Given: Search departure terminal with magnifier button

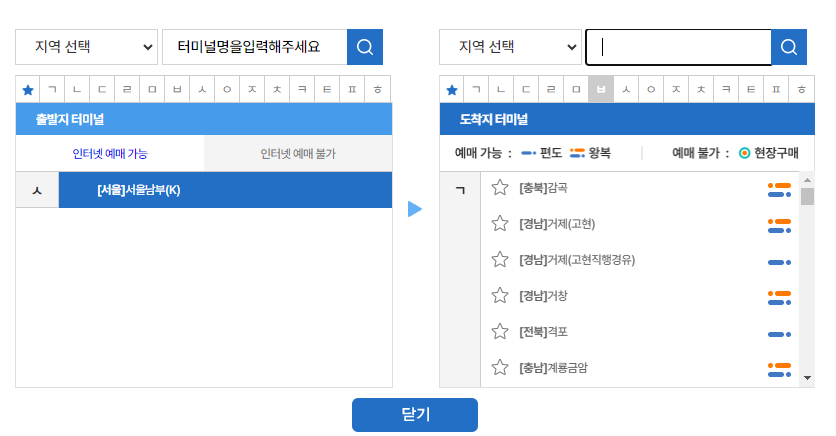Looking at the screenshot, I should point(365,47).
